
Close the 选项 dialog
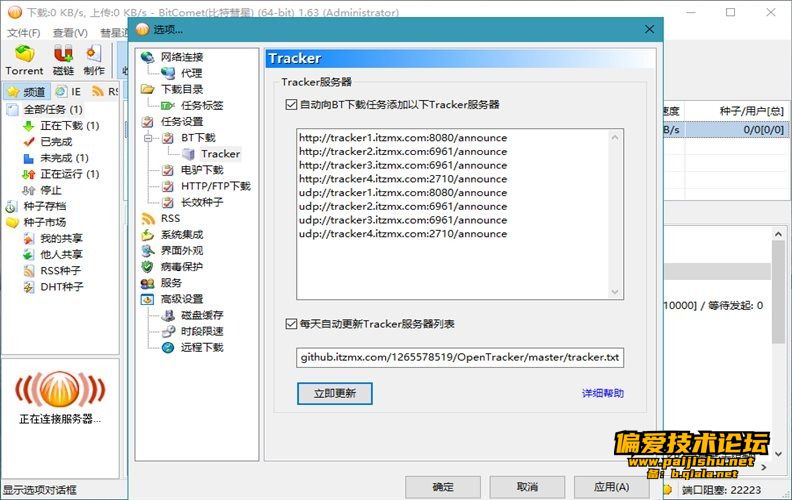point(650,29)
